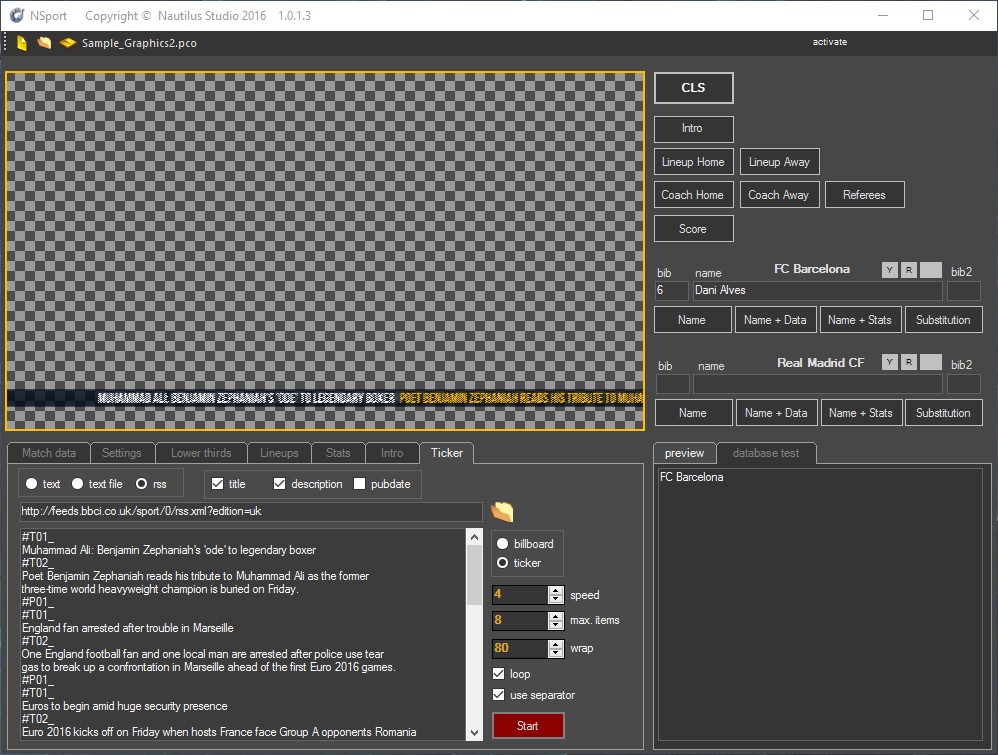
Task: Increase the speed value with up arrow
Action: (556, 590)
